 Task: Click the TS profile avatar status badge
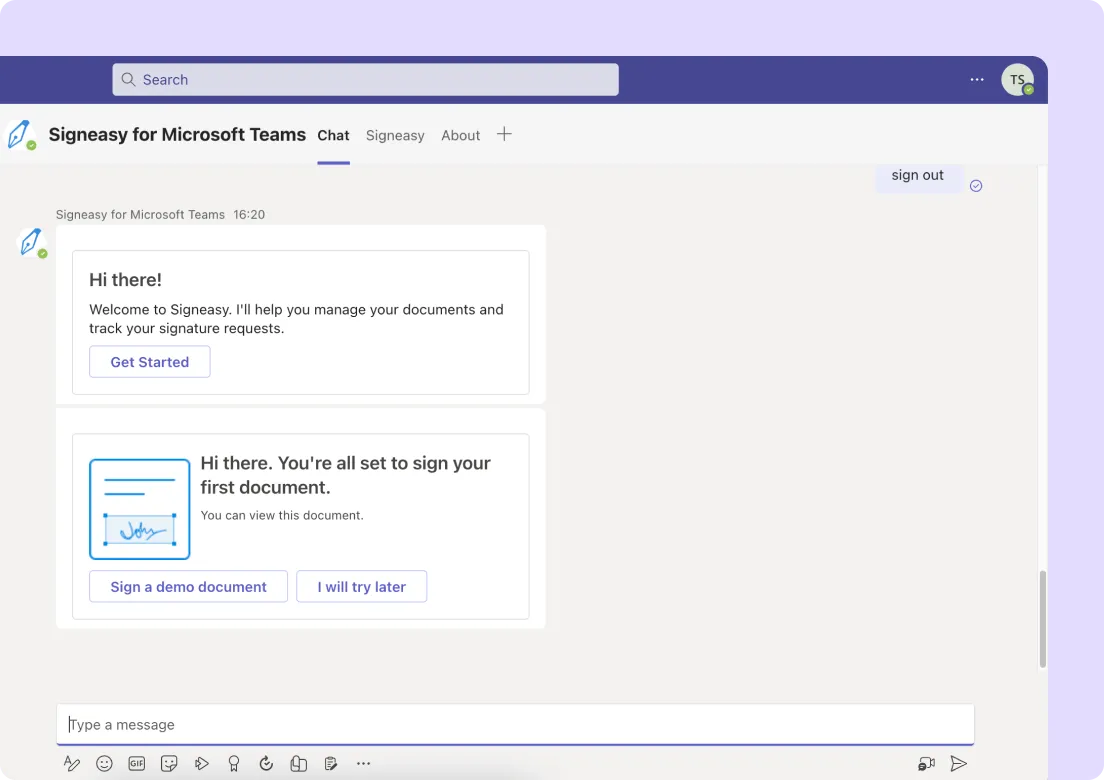(1028, 90)
